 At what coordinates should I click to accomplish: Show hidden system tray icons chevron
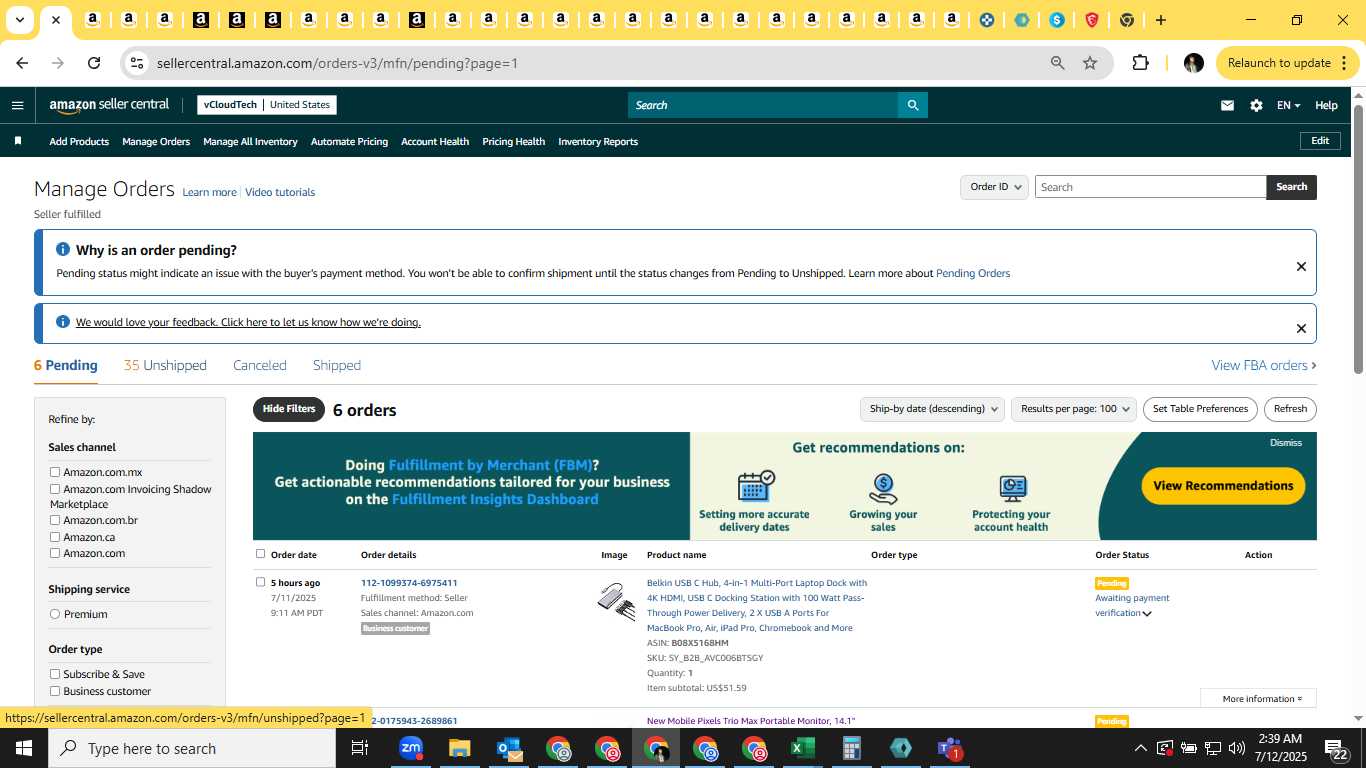click(x=1140, y=748)
